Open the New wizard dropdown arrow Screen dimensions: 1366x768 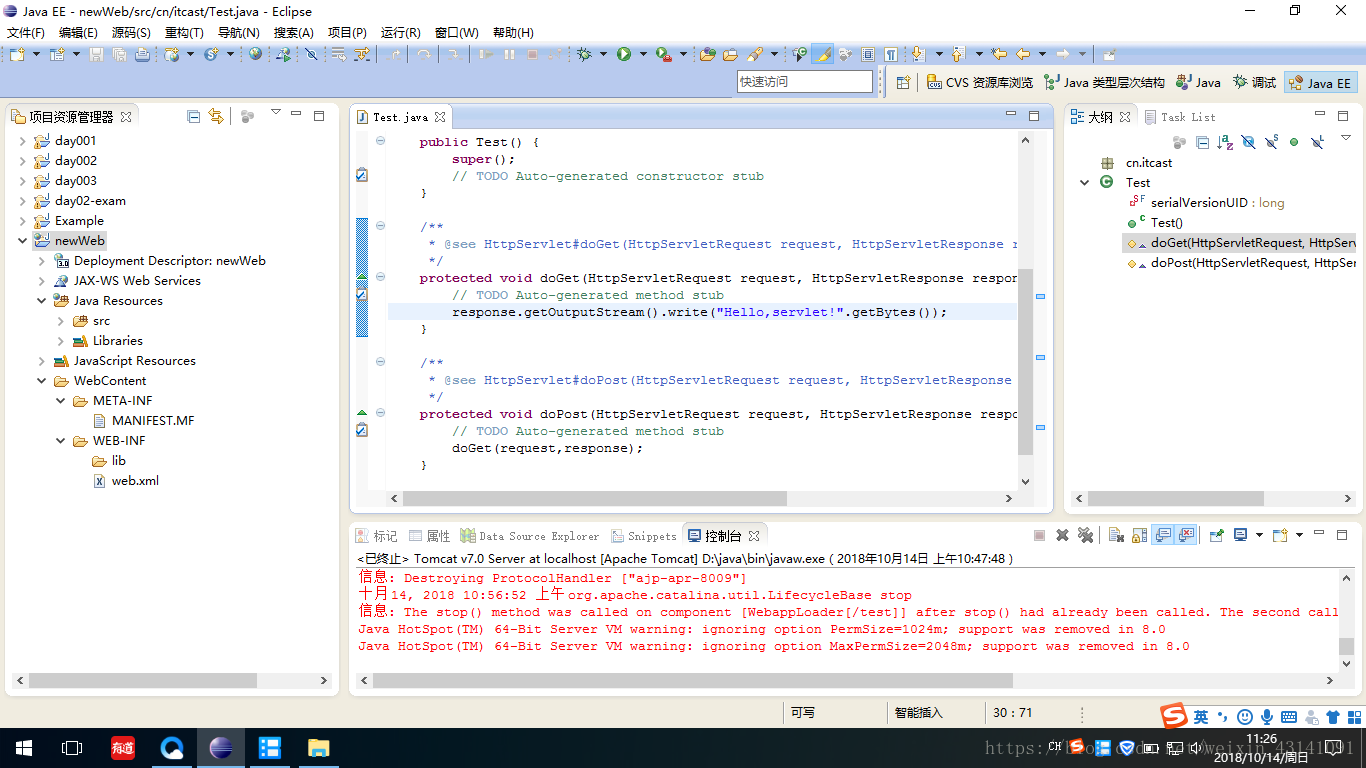tap(36, 54)
